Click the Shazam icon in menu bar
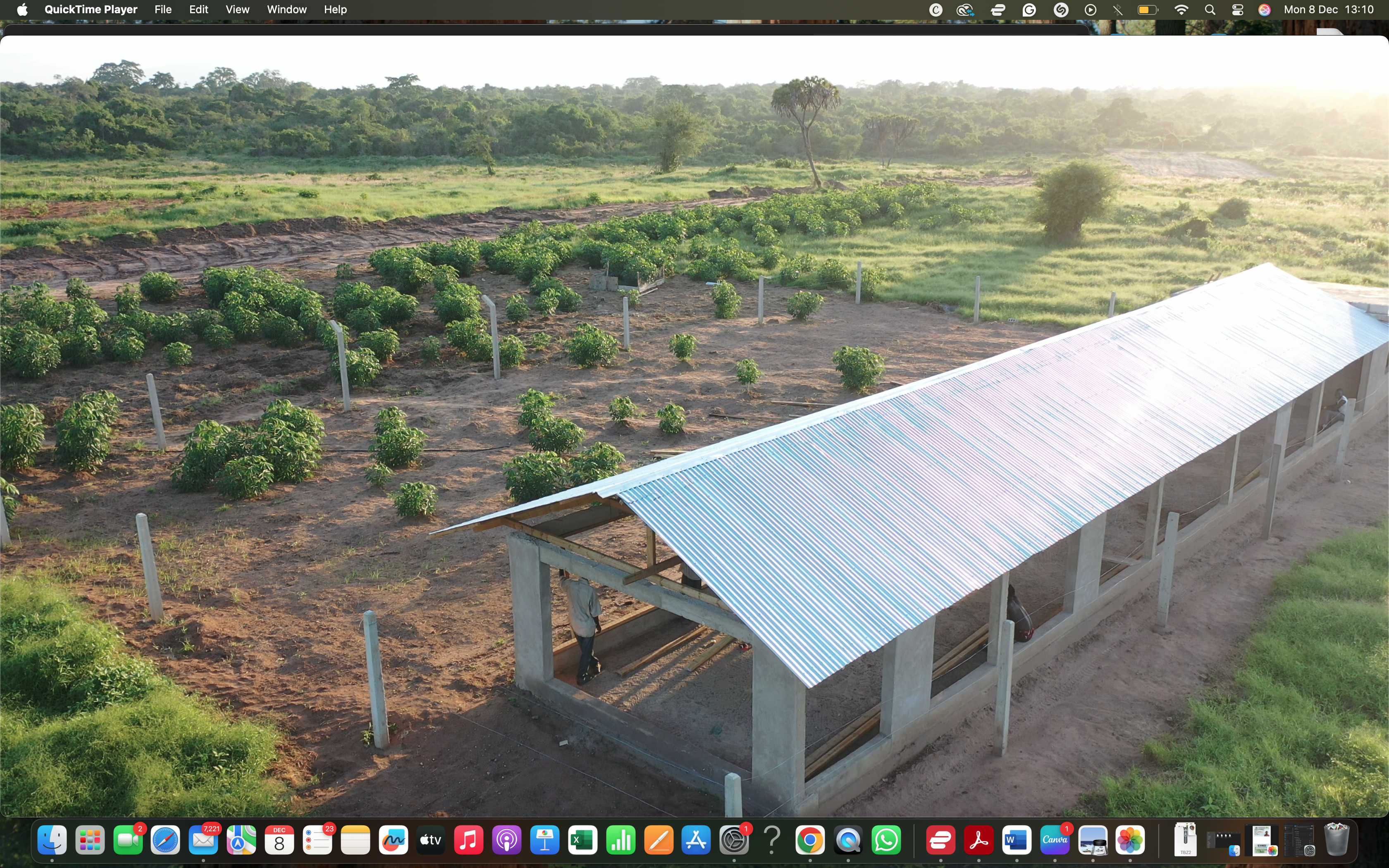Screen dimensions: 1389x868 click(1061, 9)
